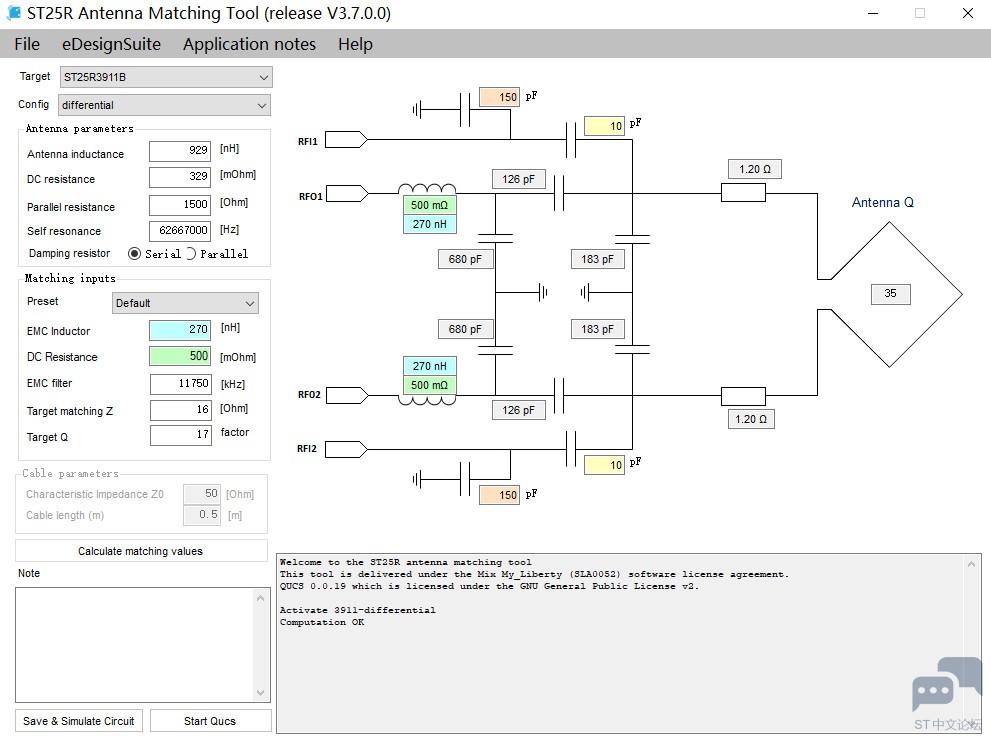The width and height of the screenshot is (991, 740).
Task: Click the lower 126 pF value box
Action: point(518,410)
